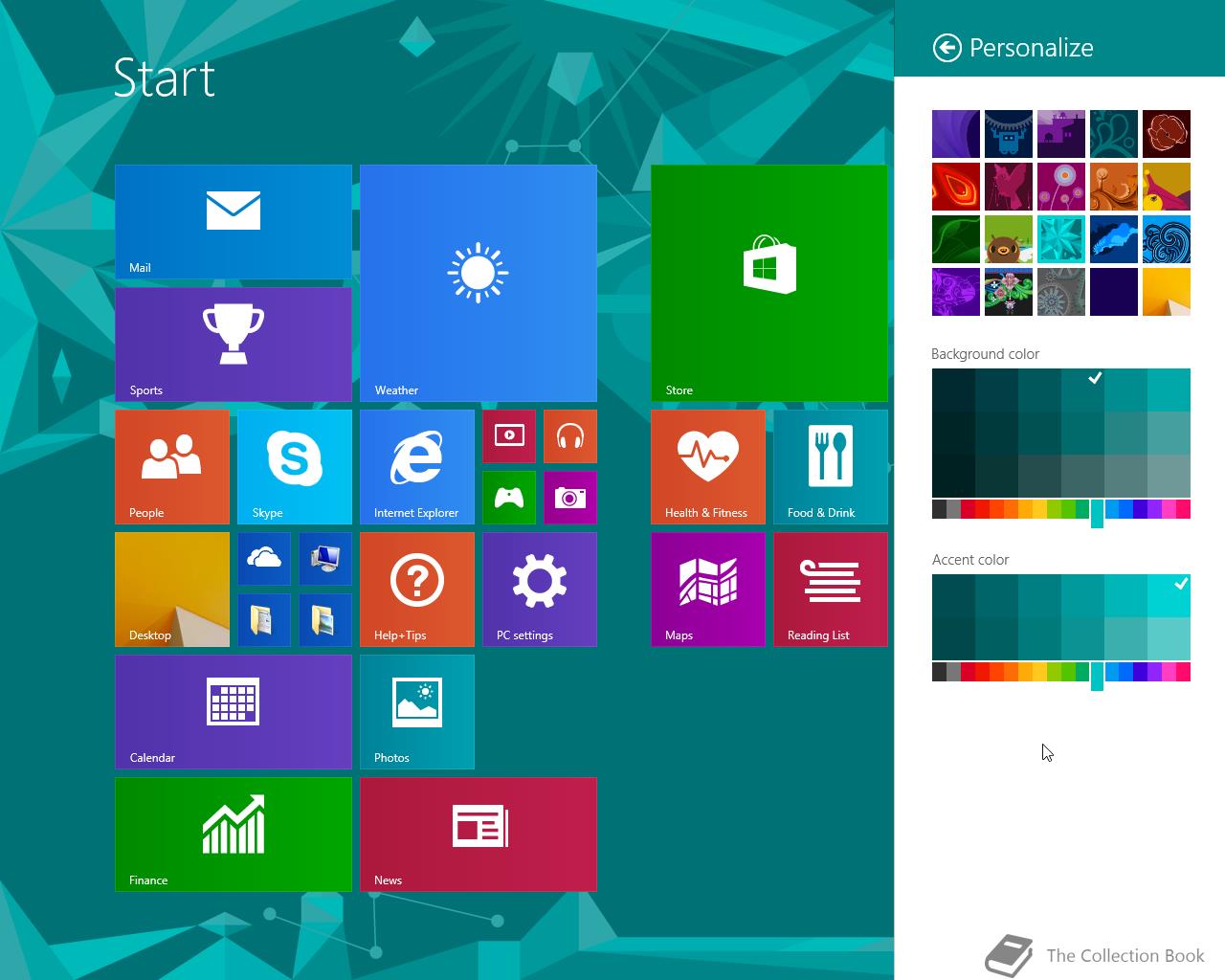The width and height of the screenshot is (1225, 980).
Task: Open the small Documents folder tile
Action: pyautogui.click(x=264, y=620)
